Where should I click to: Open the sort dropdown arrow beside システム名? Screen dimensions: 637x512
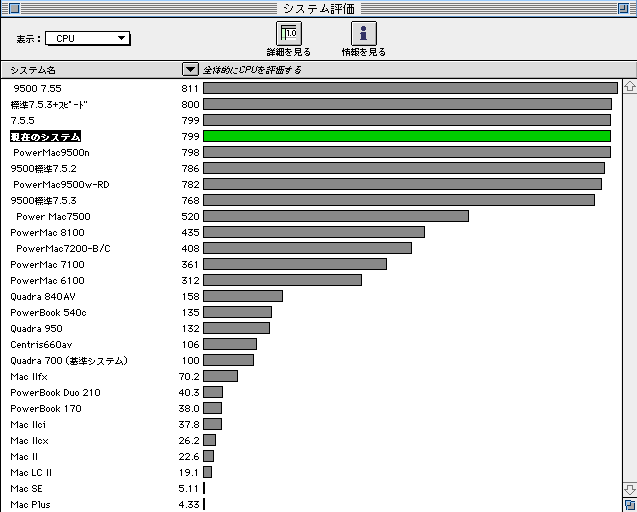coord(190,69)
